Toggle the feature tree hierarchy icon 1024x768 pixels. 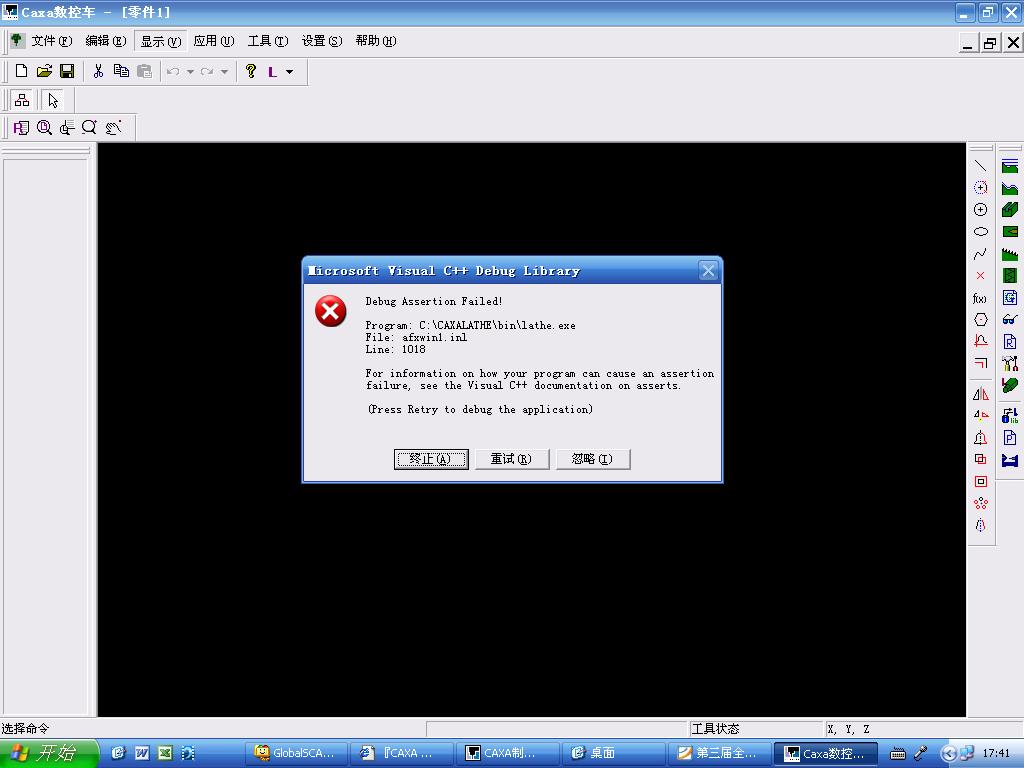click(22, 100)
